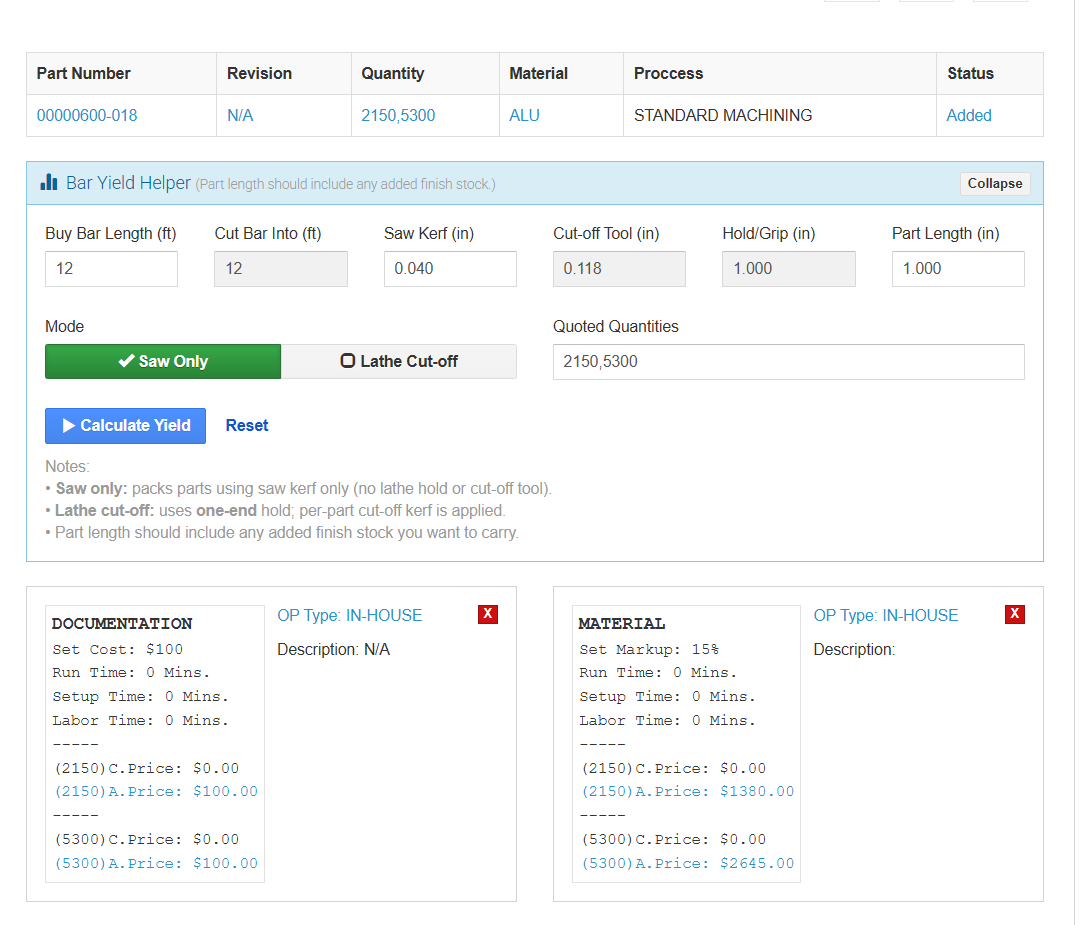Click Calculate Yield button
1084x925 pixels.
point(125,425)
